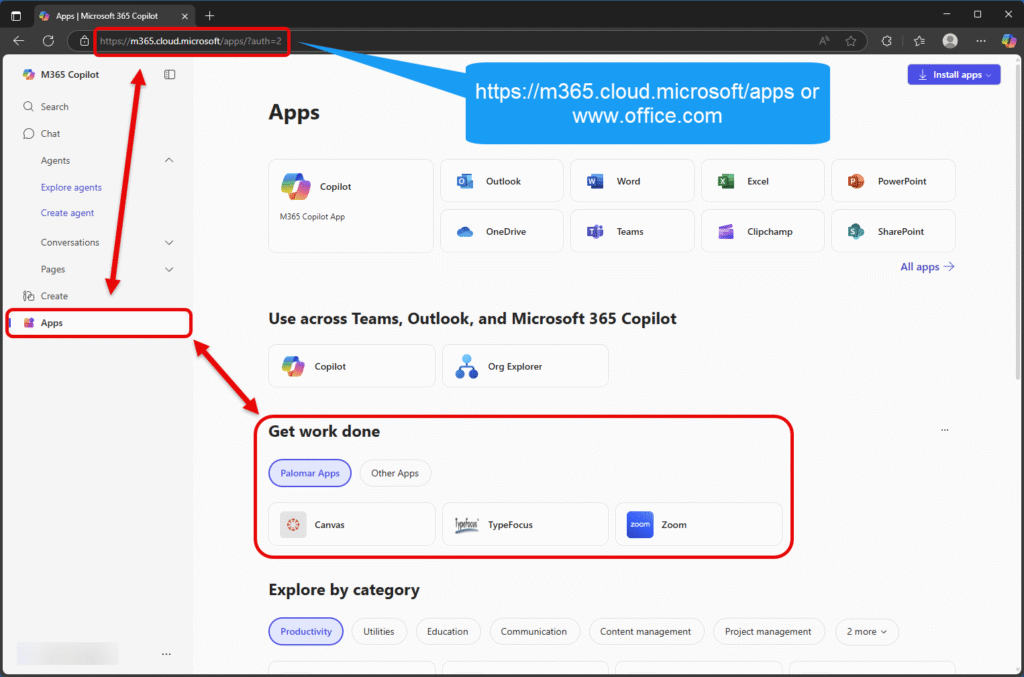The image size is (1024, 677).
Task: Open tab actions menu icon
Action: coord(16,16)
